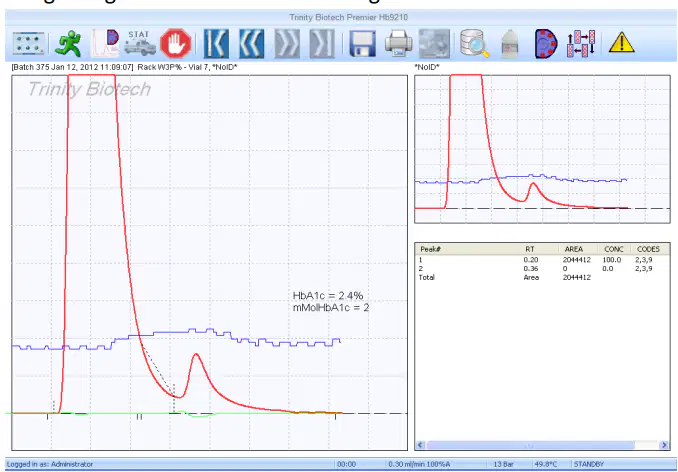Click the peak 1 CONC value 100.0
678x472 pixels.
[611, 260]
